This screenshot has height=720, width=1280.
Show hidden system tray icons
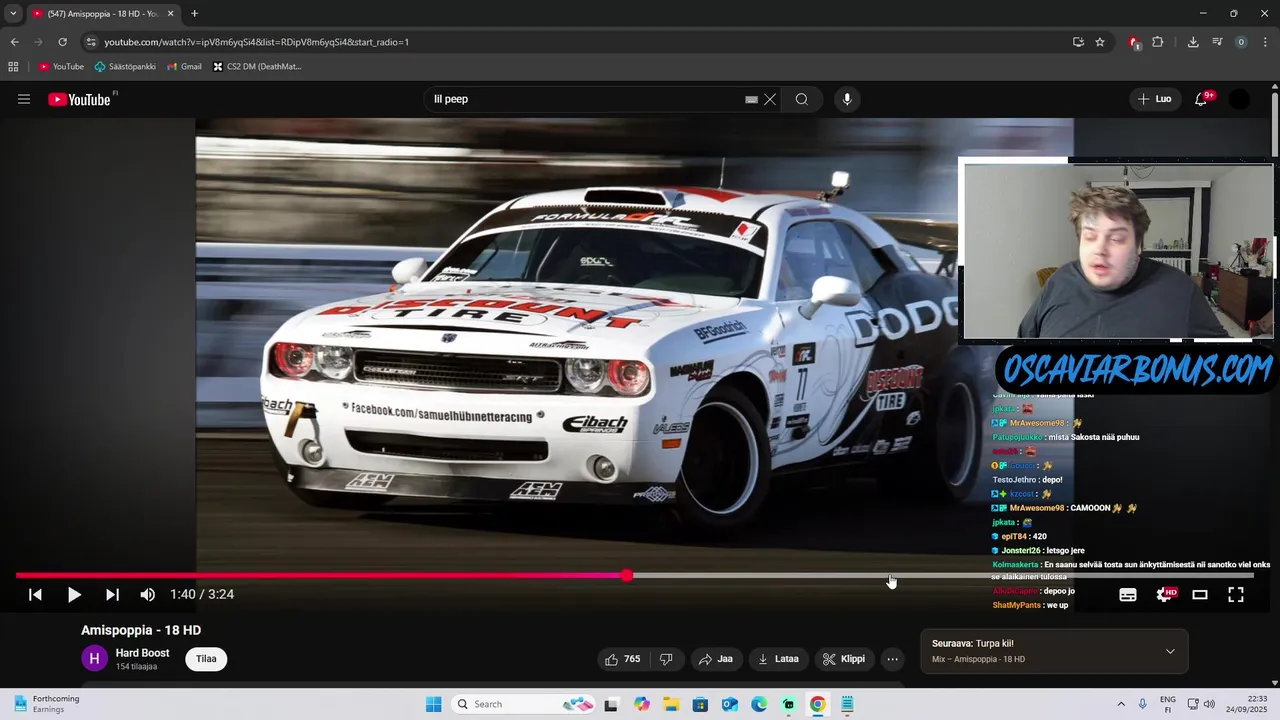tap(1121, 704)
